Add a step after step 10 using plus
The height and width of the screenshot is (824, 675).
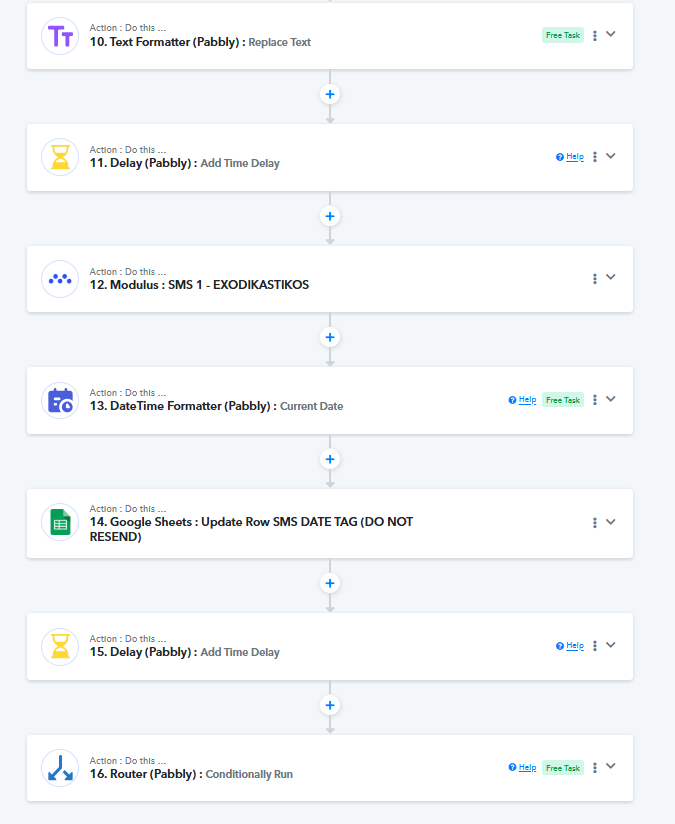click(330, 95)
